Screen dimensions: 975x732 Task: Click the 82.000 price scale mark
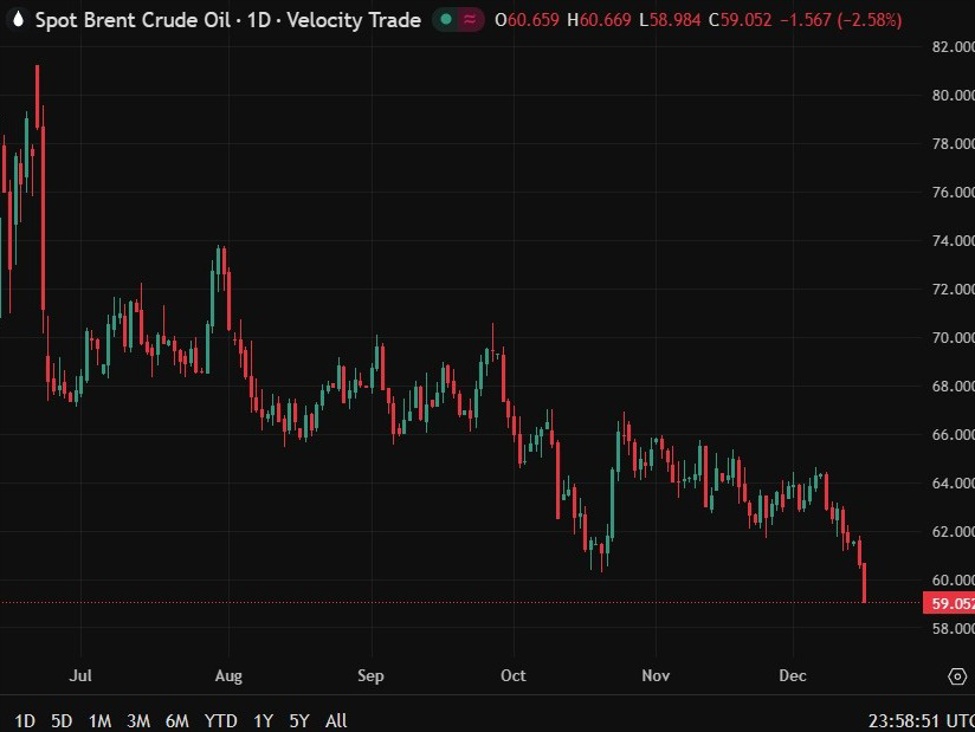tap(949, 45)
